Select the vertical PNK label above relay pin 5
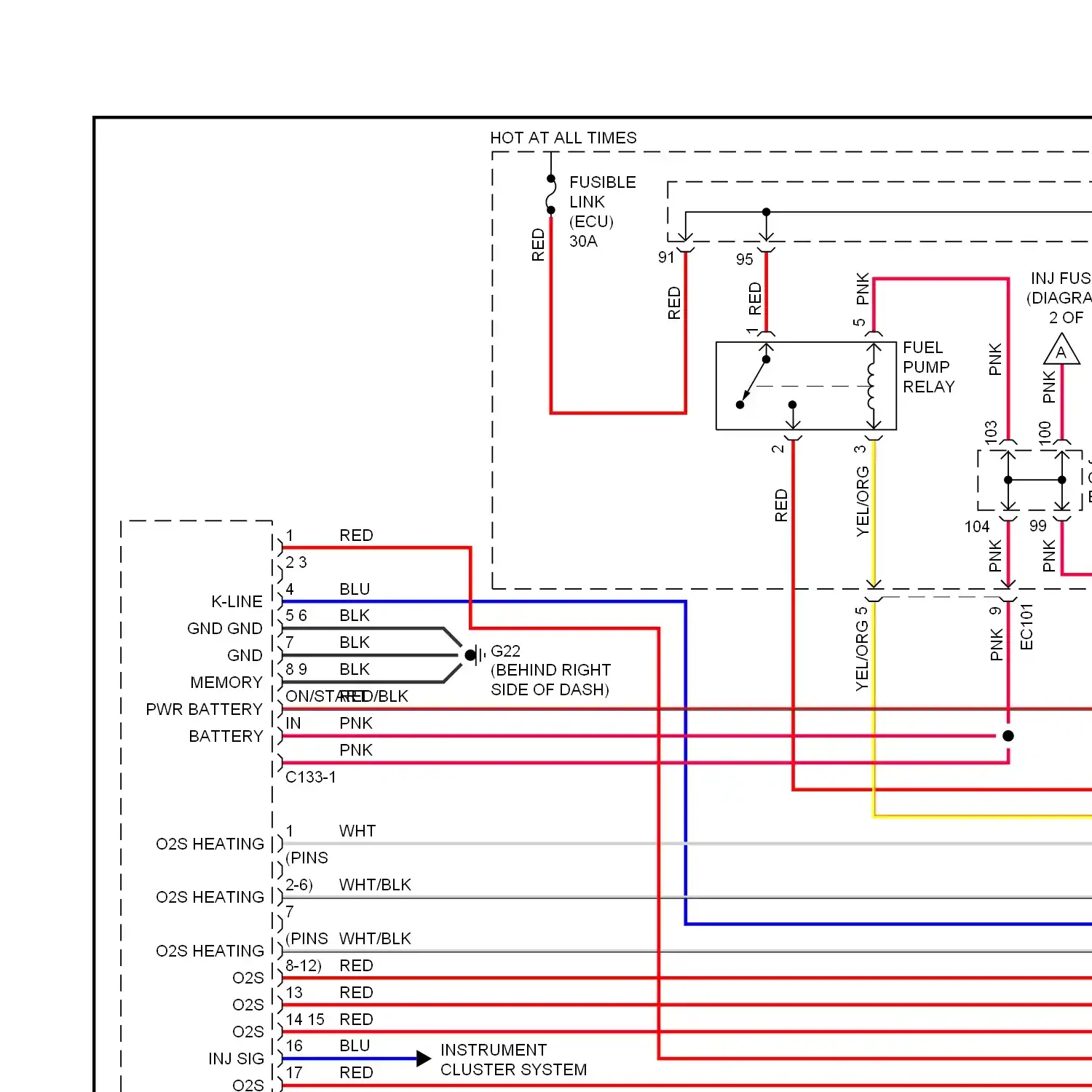1092x1092 pixels. (863, 288)
